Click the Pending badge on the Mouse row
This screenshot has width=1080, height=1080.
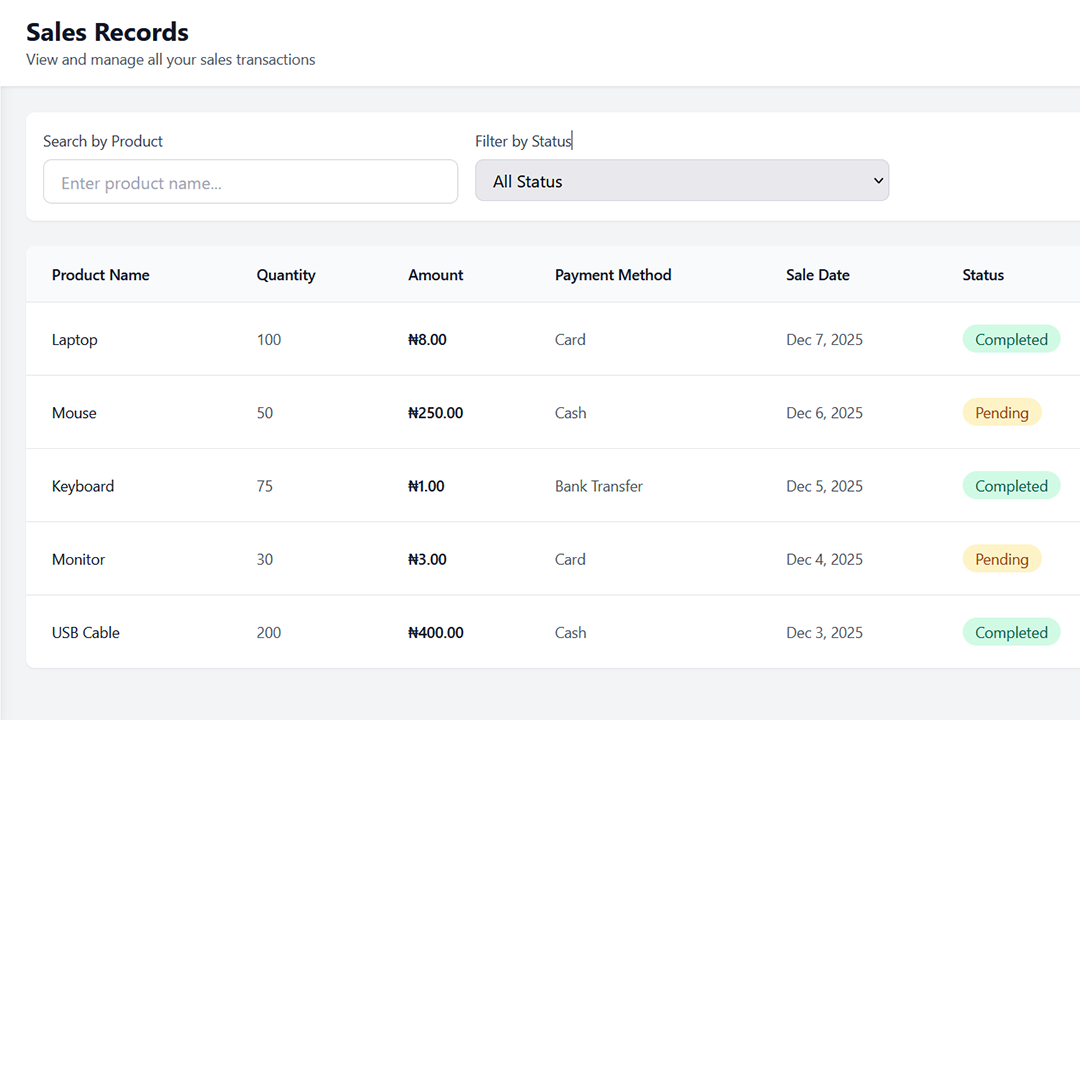point(1002,412)
